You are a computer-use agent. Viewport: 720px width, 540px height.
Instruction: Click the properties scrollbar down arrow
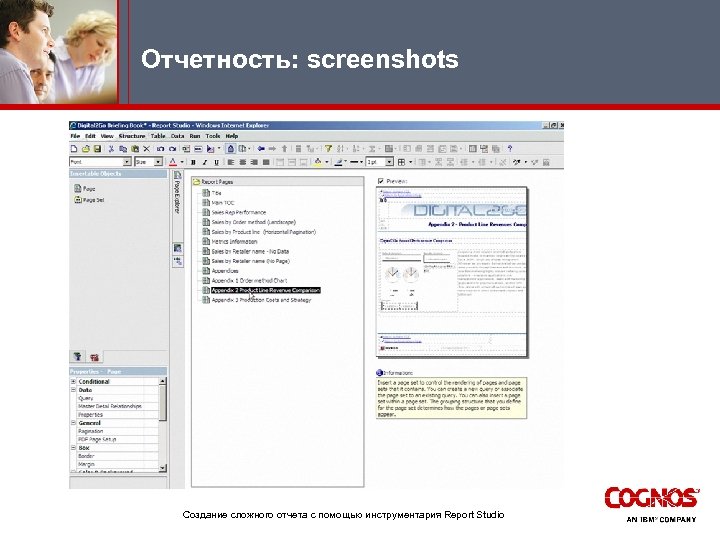click(163, 468)
